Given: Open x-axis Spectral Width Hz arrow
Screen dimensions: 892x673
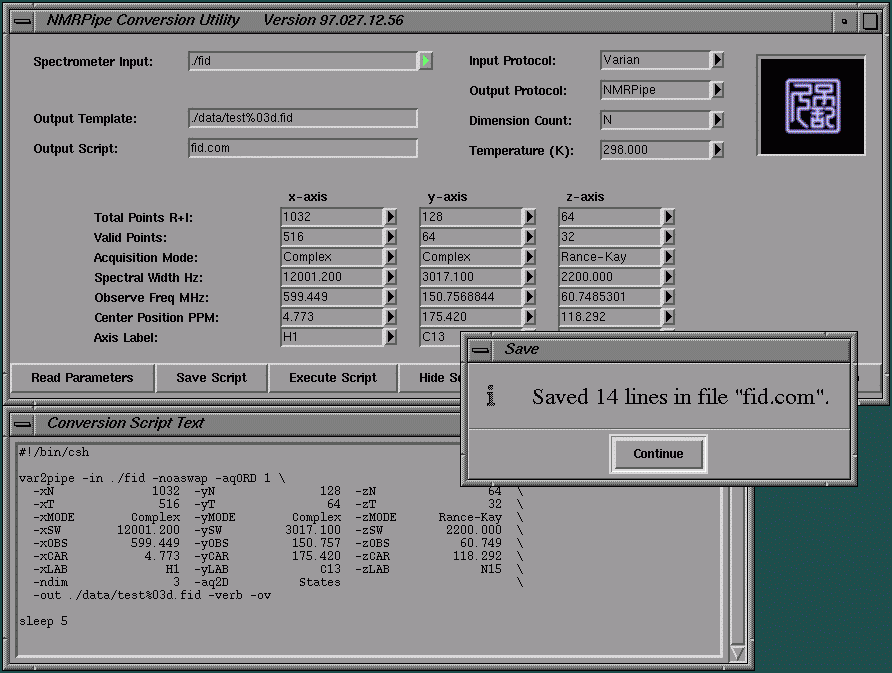Looking at the screenshot, I should 391,277.
